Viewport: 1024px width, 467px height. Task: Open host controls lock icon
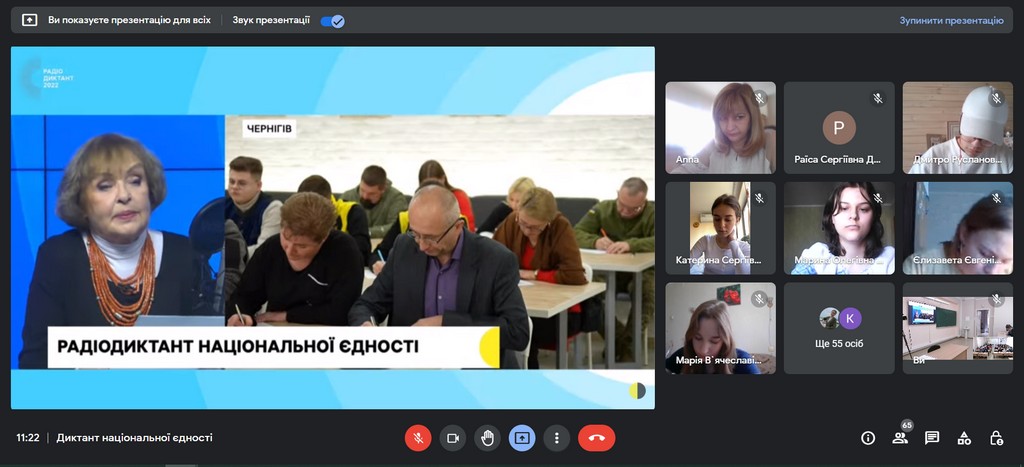point(996,438)
